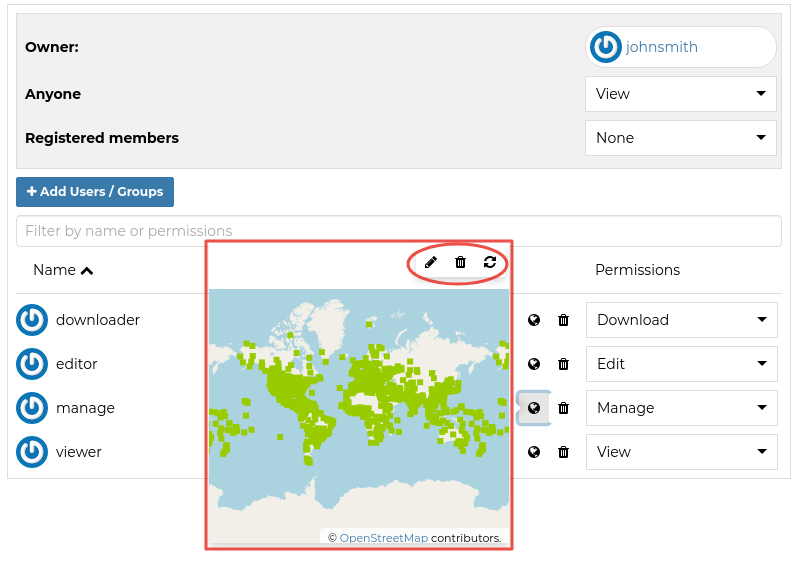Screen dimensions: 796x586
Task: Delete the downloader user permission
Action: click(x=563, y=320)
